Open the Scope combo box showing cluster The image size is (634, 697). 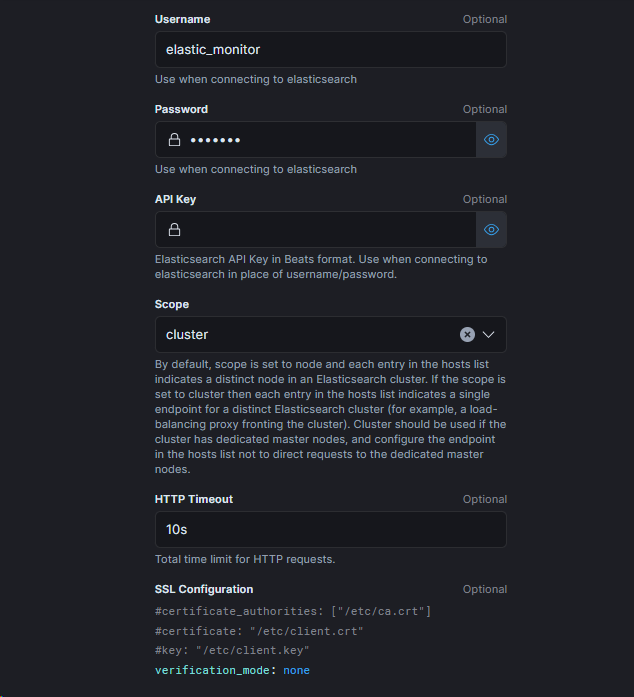pyautogui.click(x=300, y=335)
